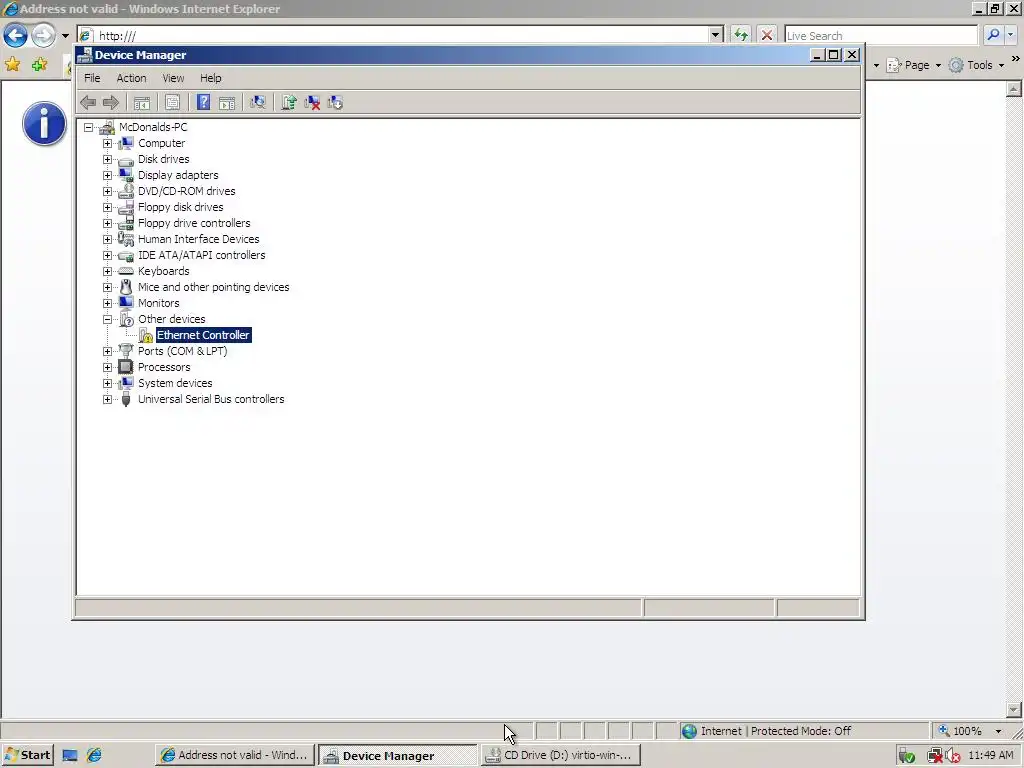Viewport: 1024px width, 768px height.
Task: Toggle the show/hide action pane toolbar icon
Action: [x=227, y=103]
